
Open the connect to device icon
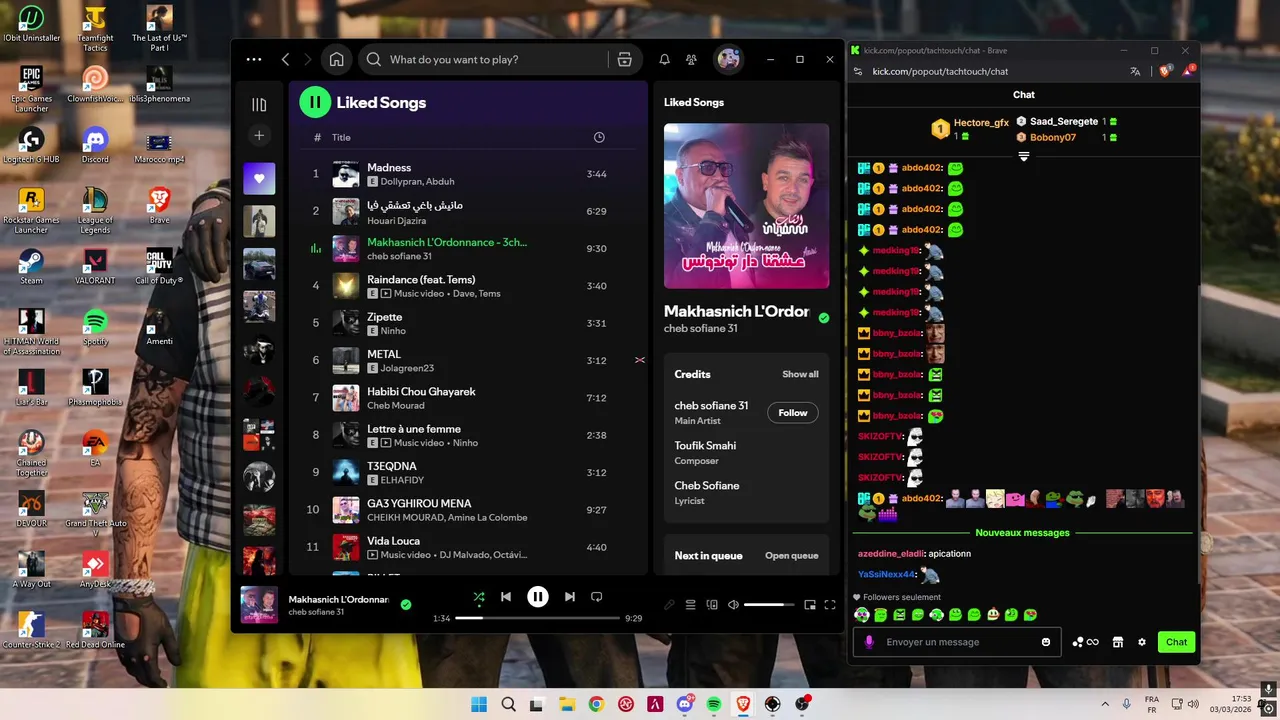pyautogui.click(x=712, y=605)
